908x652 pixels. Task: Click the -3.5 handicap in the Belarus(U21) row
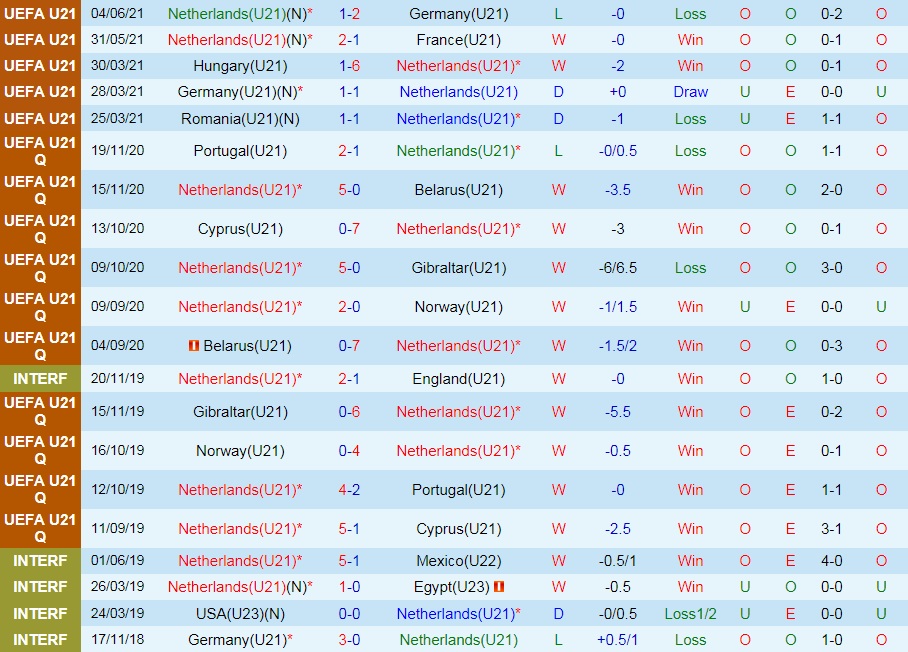tap(618, 189)
